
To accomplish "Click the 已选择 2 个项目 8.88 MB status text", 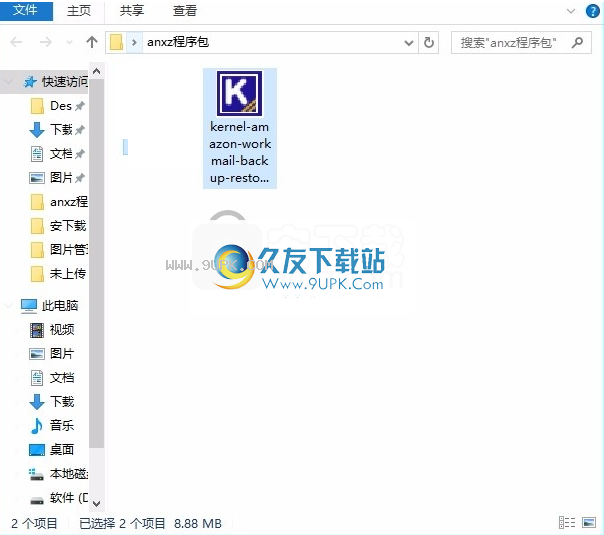I will 151,523.
